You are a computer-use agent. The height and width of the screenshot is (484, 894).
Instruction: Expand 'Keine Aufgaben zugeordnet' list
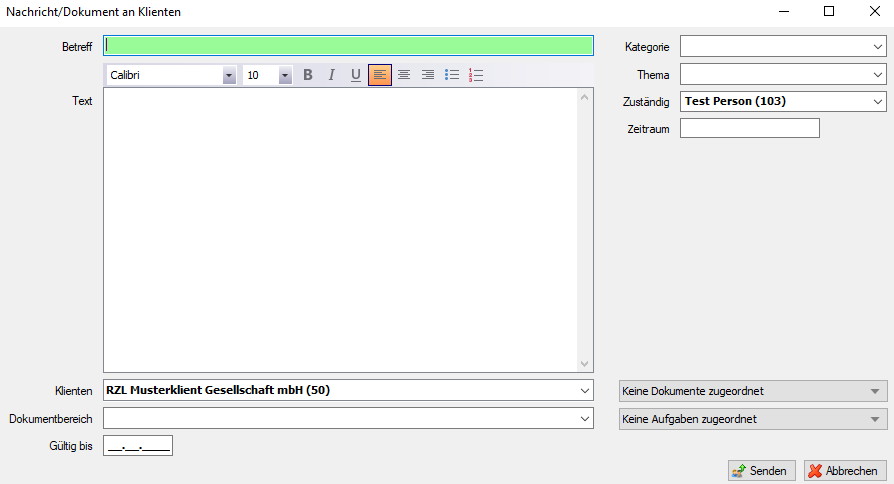876,419
